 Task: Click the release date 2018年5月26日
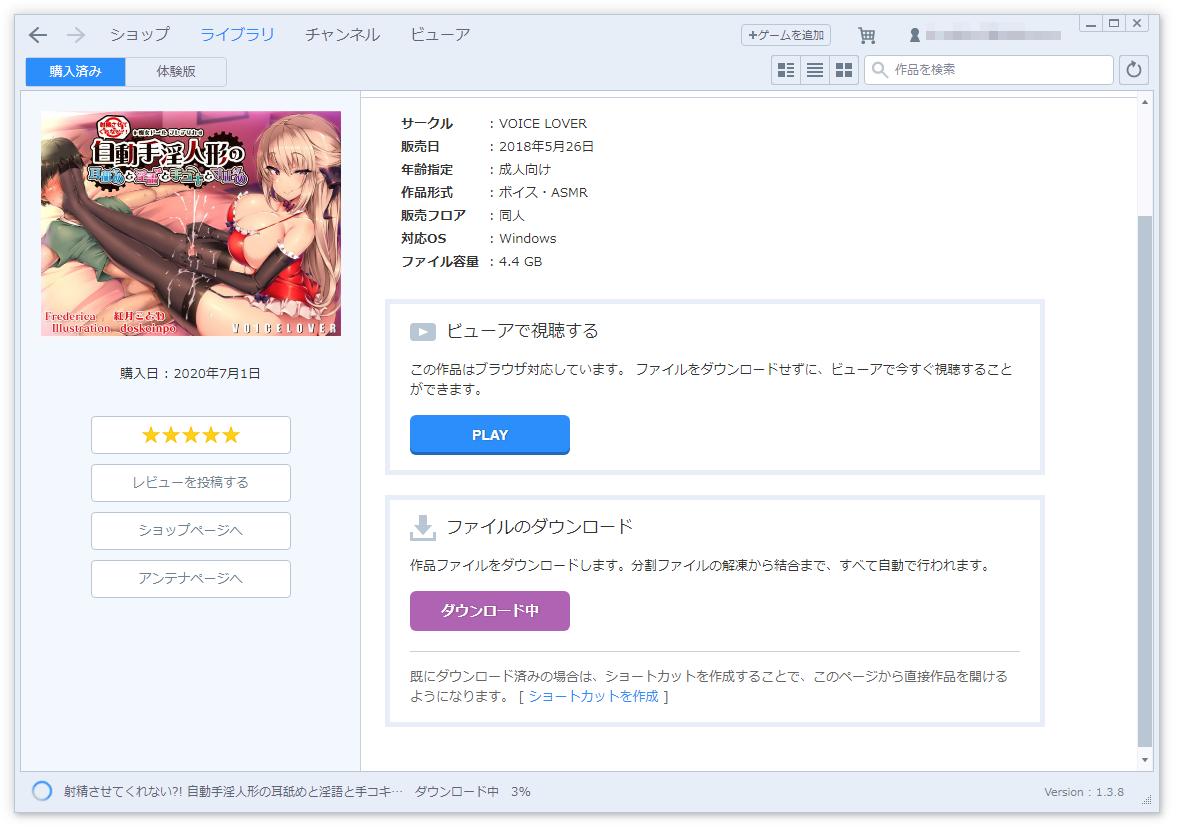(546, 147)
